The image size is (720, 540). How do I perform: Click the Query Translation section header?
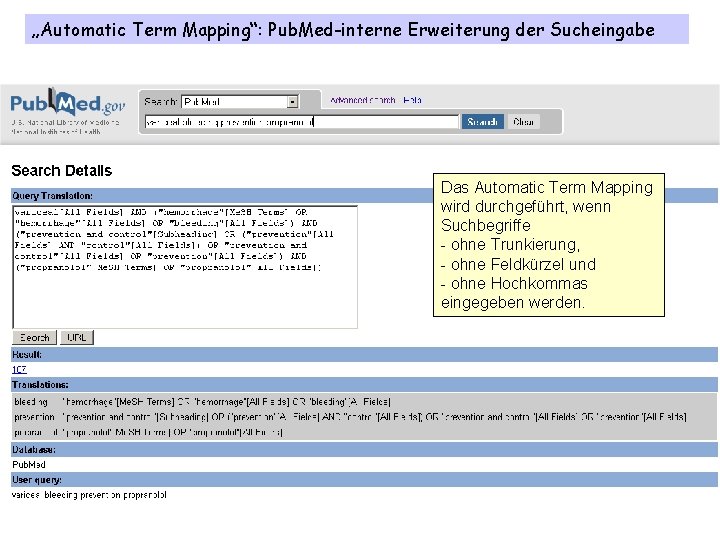[x=222, y=196]
